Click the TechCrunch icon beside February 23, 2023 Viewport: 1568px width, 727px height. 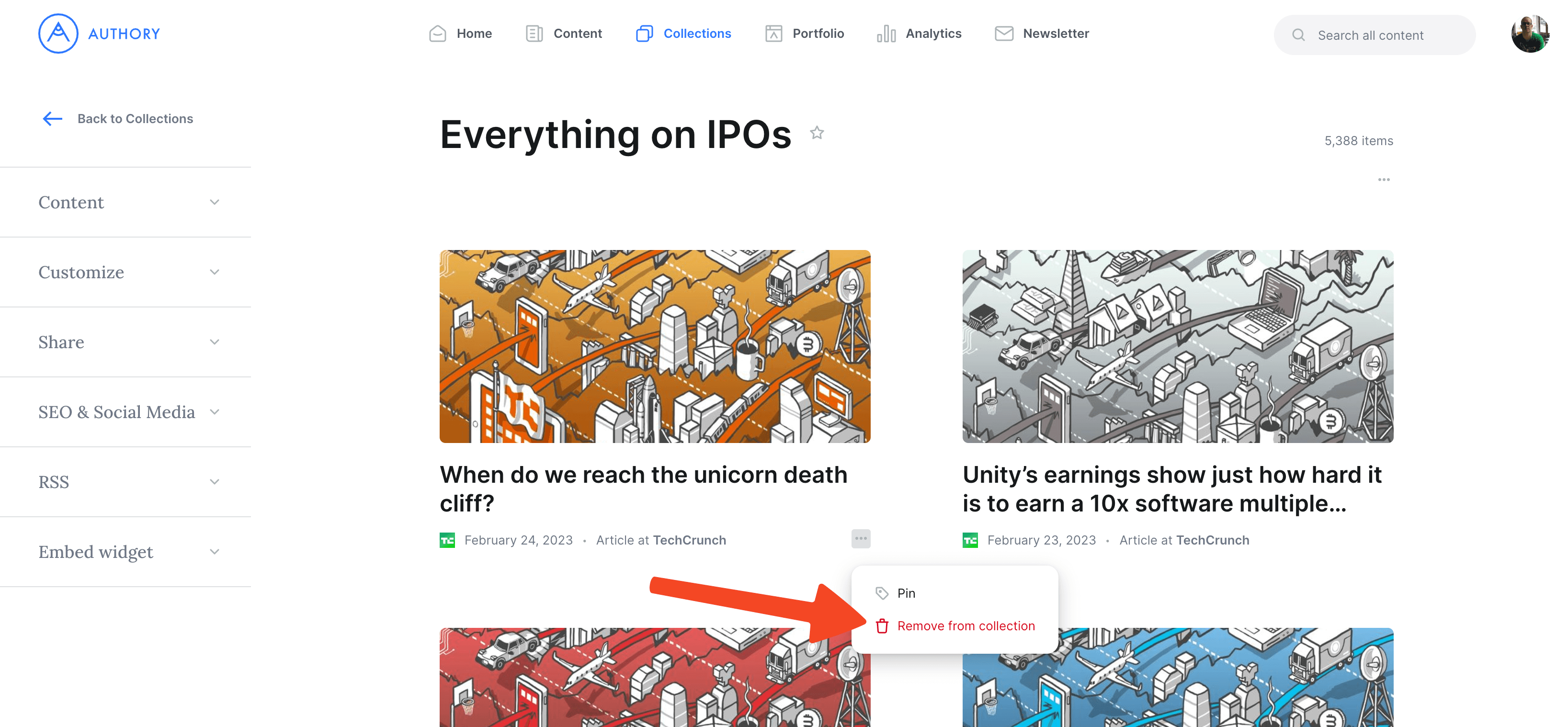(x=970, y=541)
